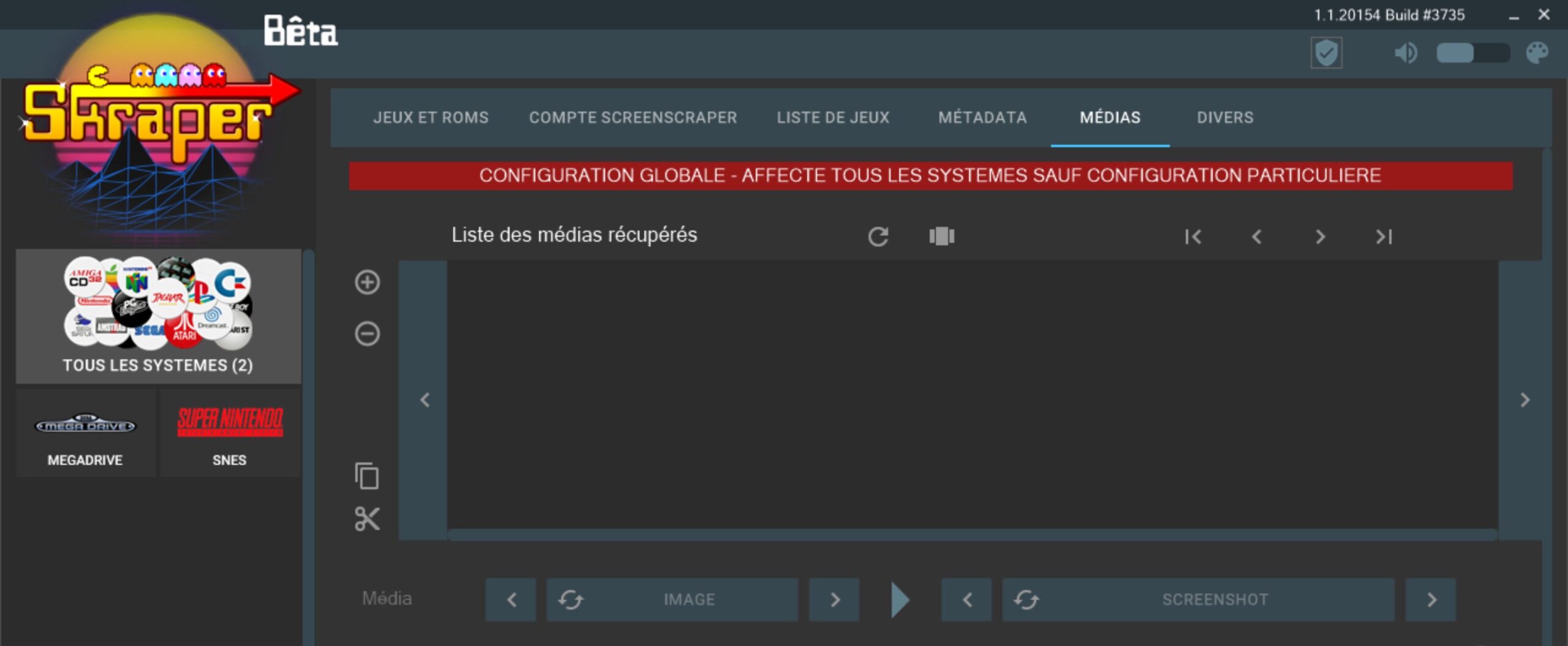Add a media with the plus circle icon
The height and width of the screenshot is (646, 1568).
coord(367,283)
